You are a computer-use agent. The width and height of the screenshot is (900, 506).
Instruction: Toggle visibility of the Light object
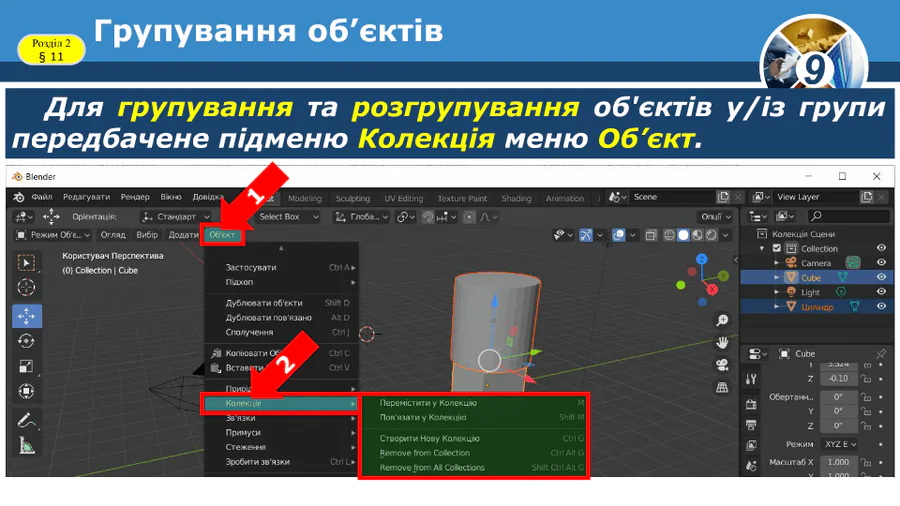[881, 292]
